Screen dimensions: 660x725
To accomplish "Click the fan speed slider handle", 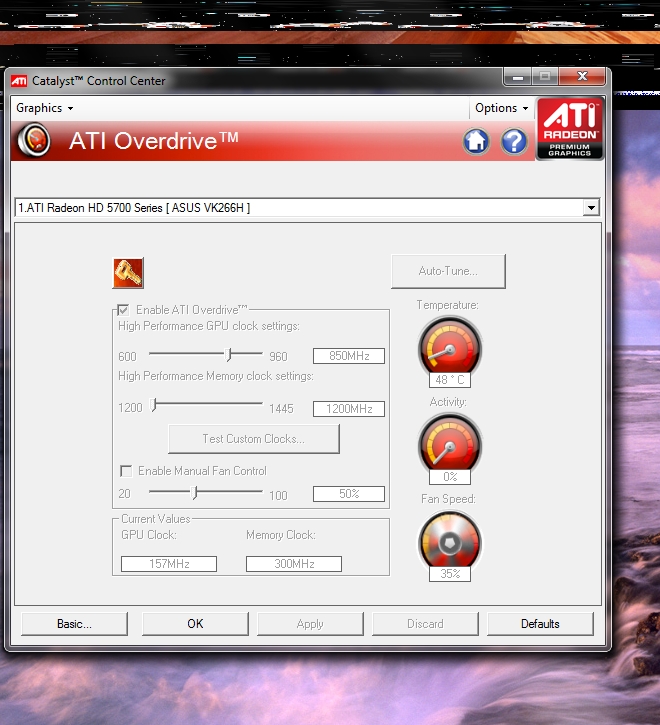I will click(x=195, y=492).
